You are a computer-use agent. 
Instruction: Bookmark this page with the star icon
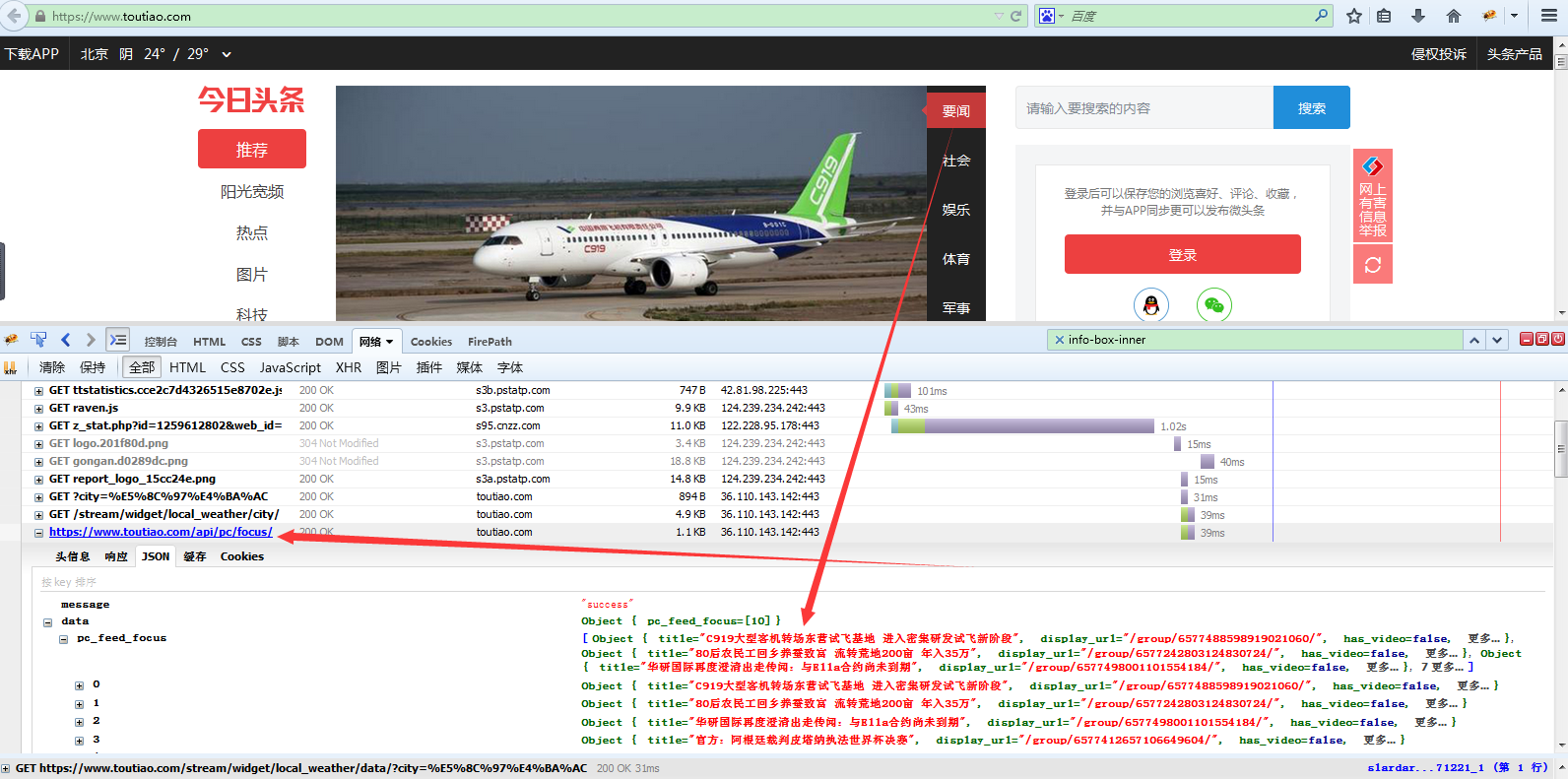[1354, 16]
